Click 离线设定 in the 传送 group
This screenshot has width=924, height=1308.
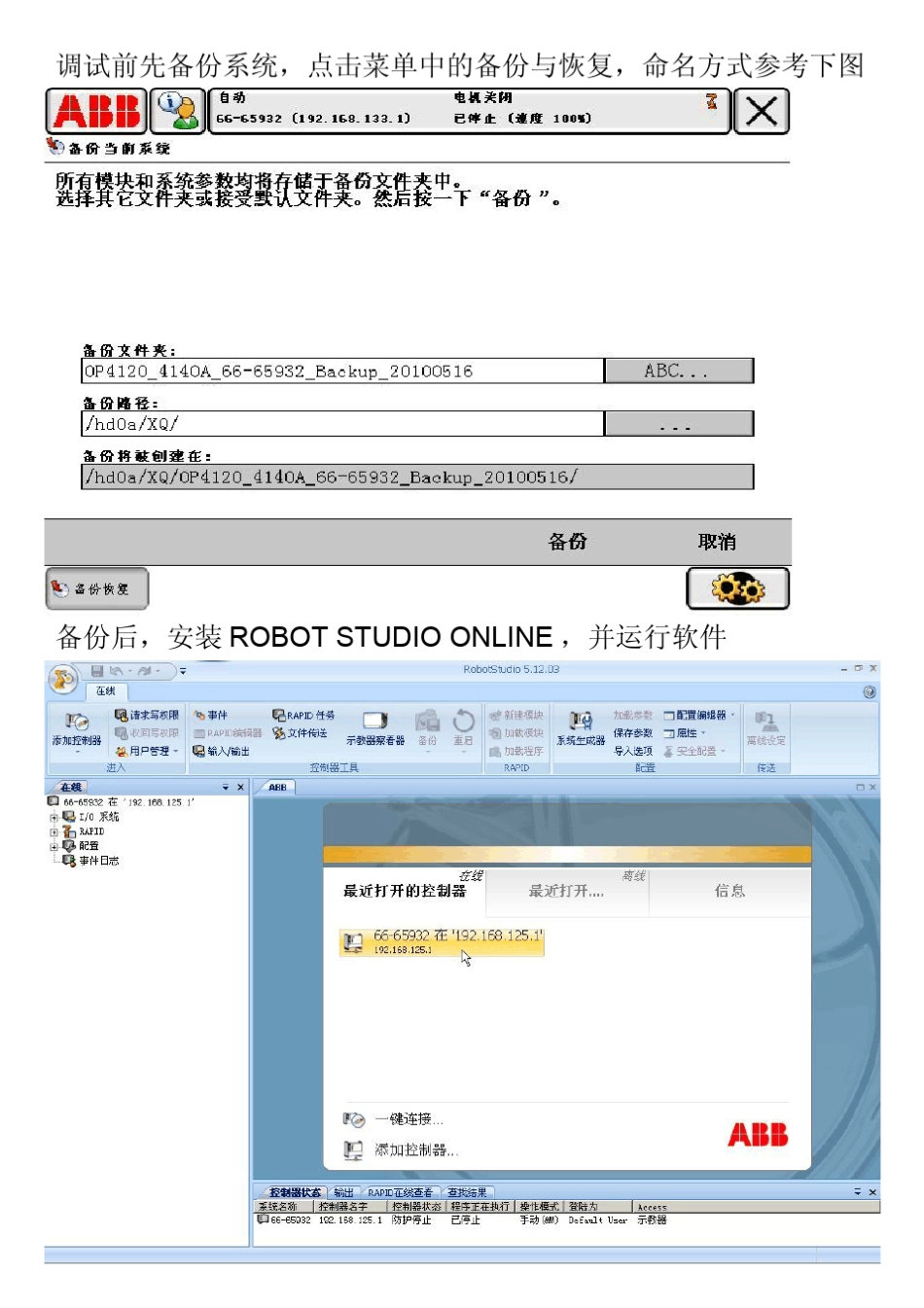tap(766, 729)
